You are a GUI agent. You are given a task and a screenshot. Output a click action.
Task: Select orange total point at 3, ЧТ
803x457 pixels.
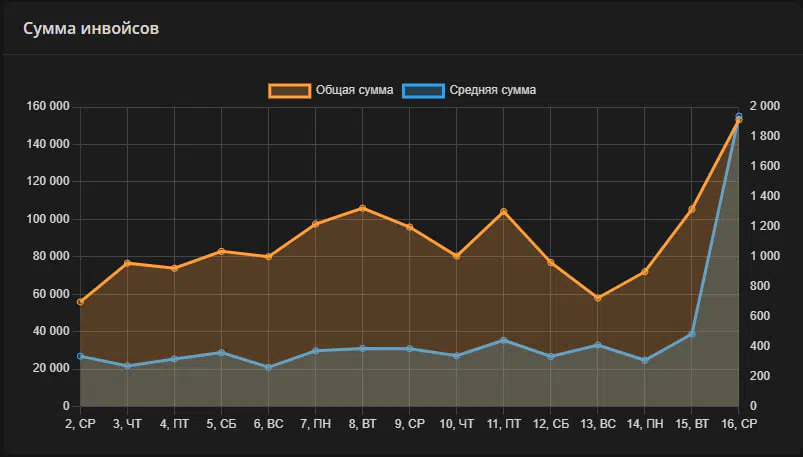coord(128,263)
